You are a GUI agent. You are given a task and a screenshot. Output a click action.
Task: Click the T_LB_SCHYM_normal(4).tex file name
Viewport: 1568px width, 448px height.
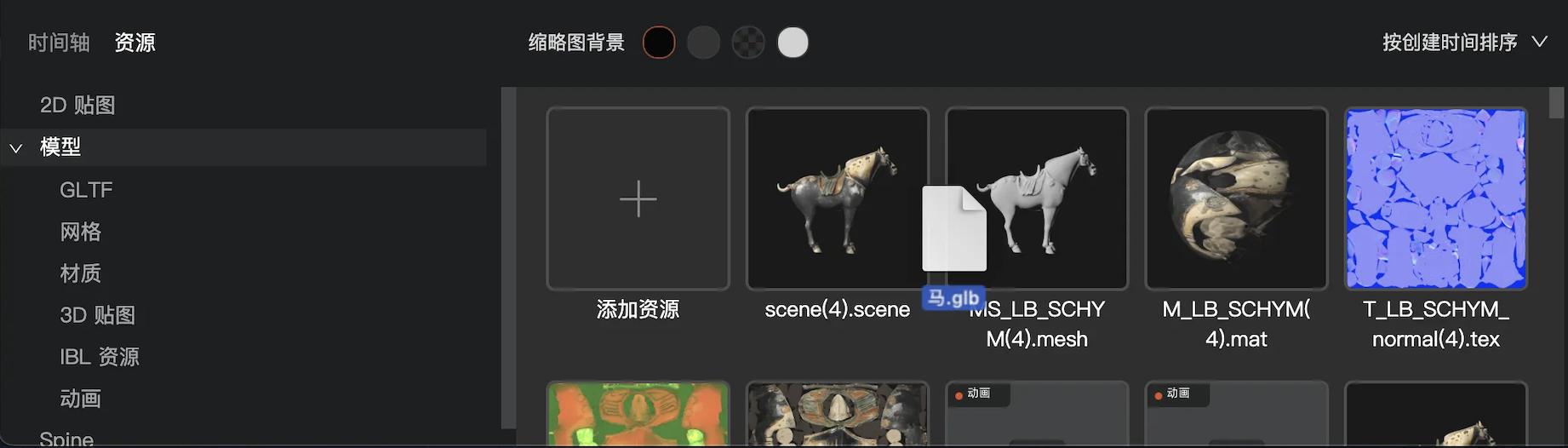tap(1436, 324)
